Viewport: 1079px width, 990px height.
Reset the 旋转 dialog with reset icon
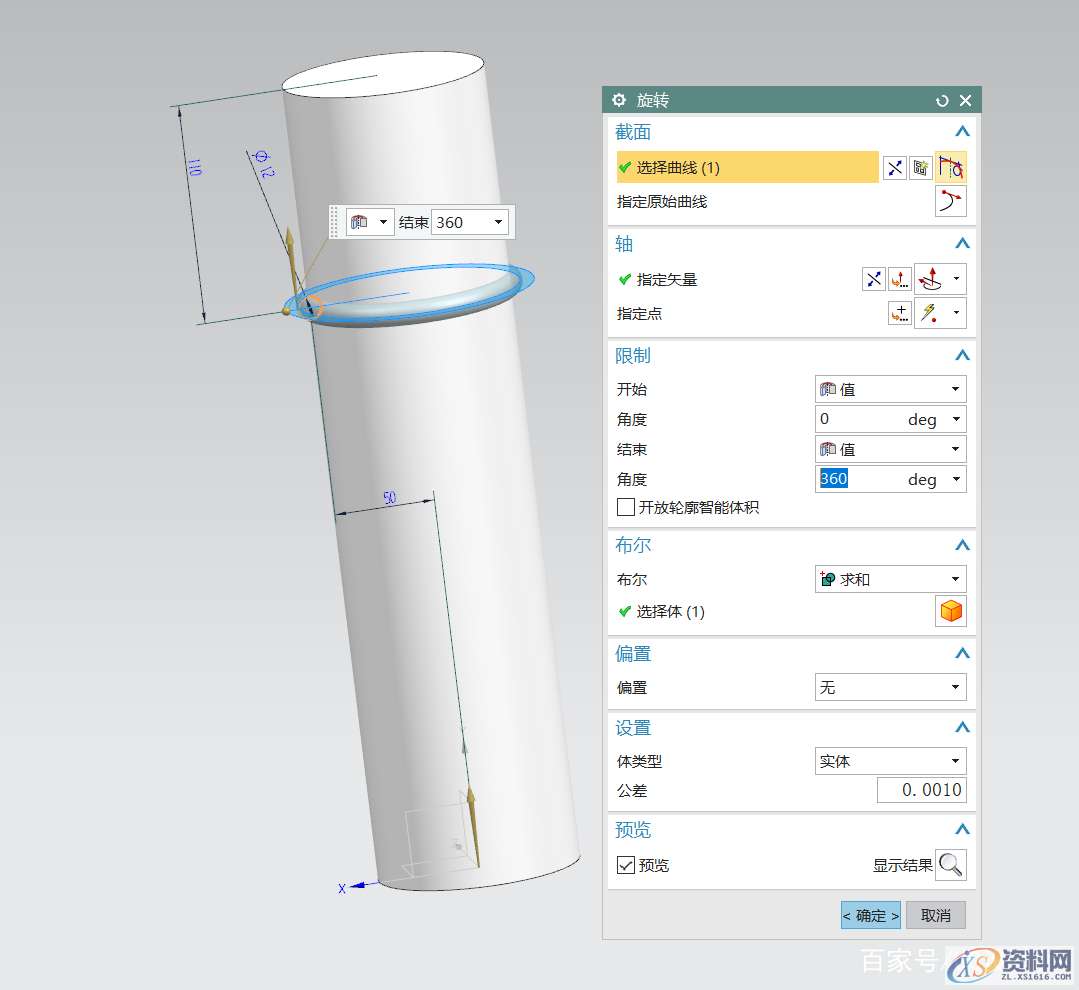pyautogui.click(x=942, y=100)
